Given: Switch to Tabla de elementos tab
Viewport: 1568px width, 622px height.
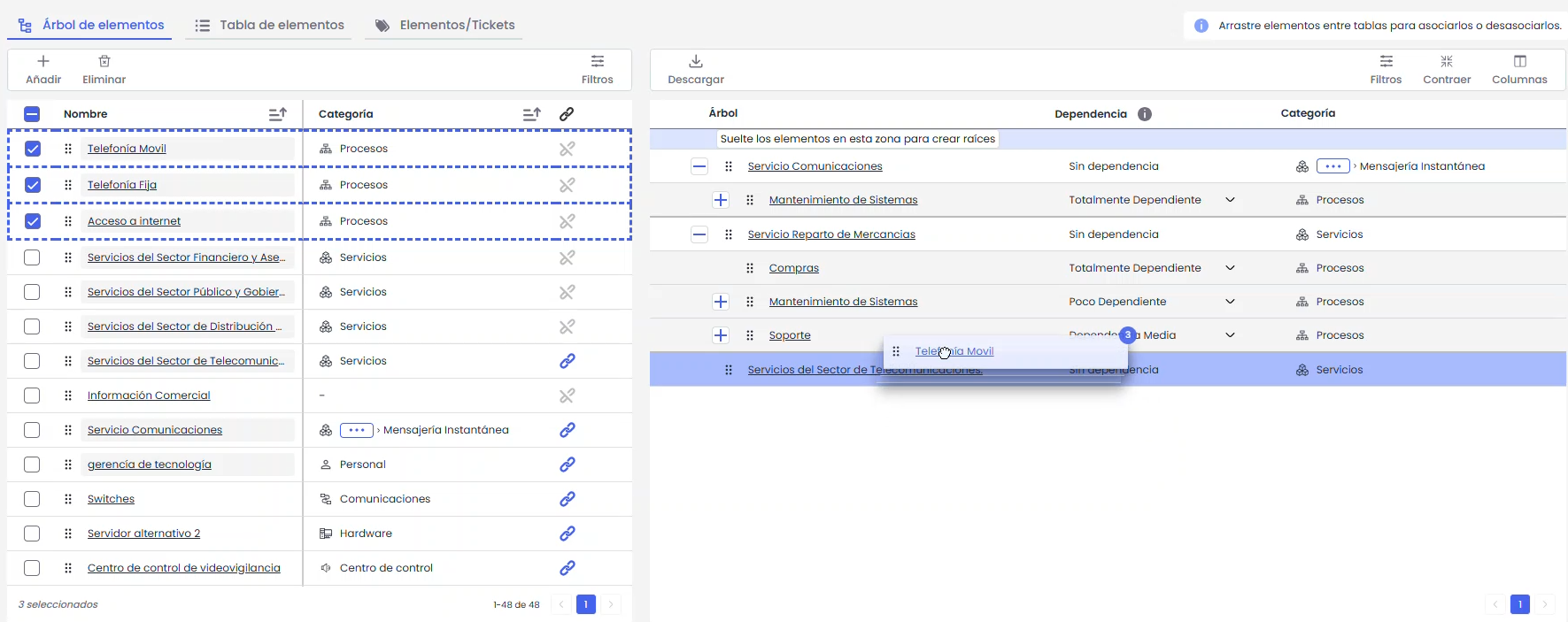Looking at the screenshot, I should pos(269,25).
